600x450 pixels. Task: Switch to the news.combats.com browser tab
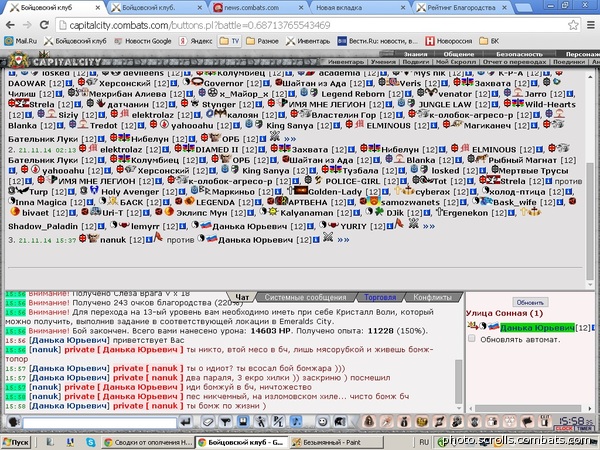[259, 8]
